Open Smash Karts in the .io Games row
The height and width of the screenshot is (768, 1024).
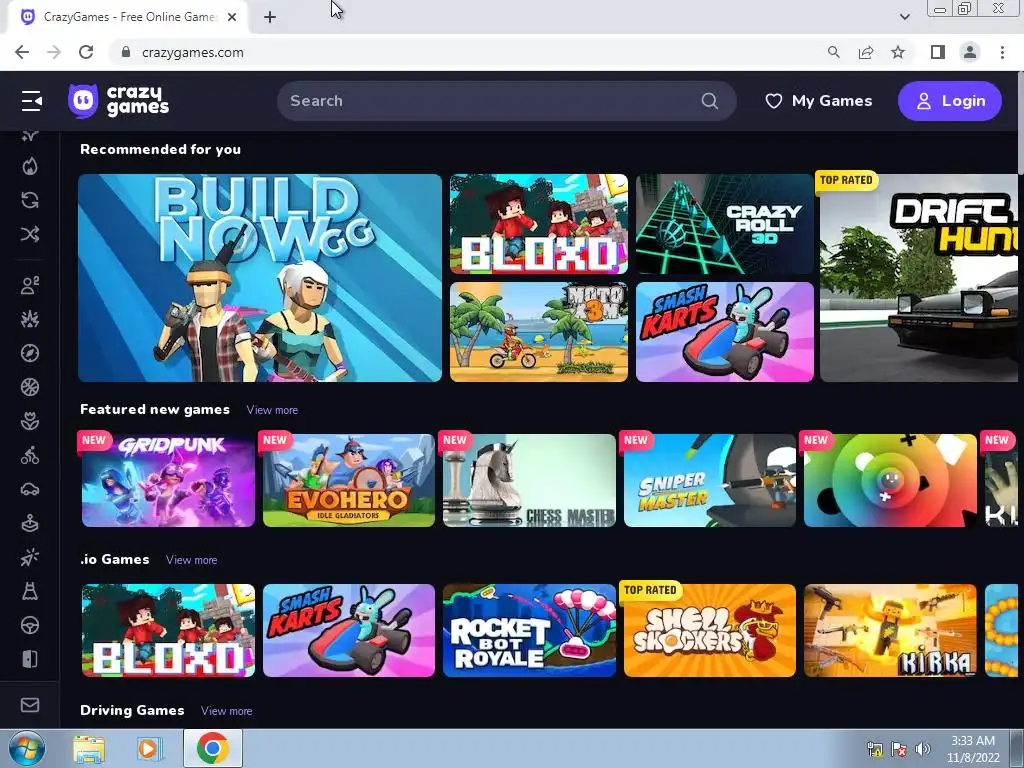click(x=349, y=631)
